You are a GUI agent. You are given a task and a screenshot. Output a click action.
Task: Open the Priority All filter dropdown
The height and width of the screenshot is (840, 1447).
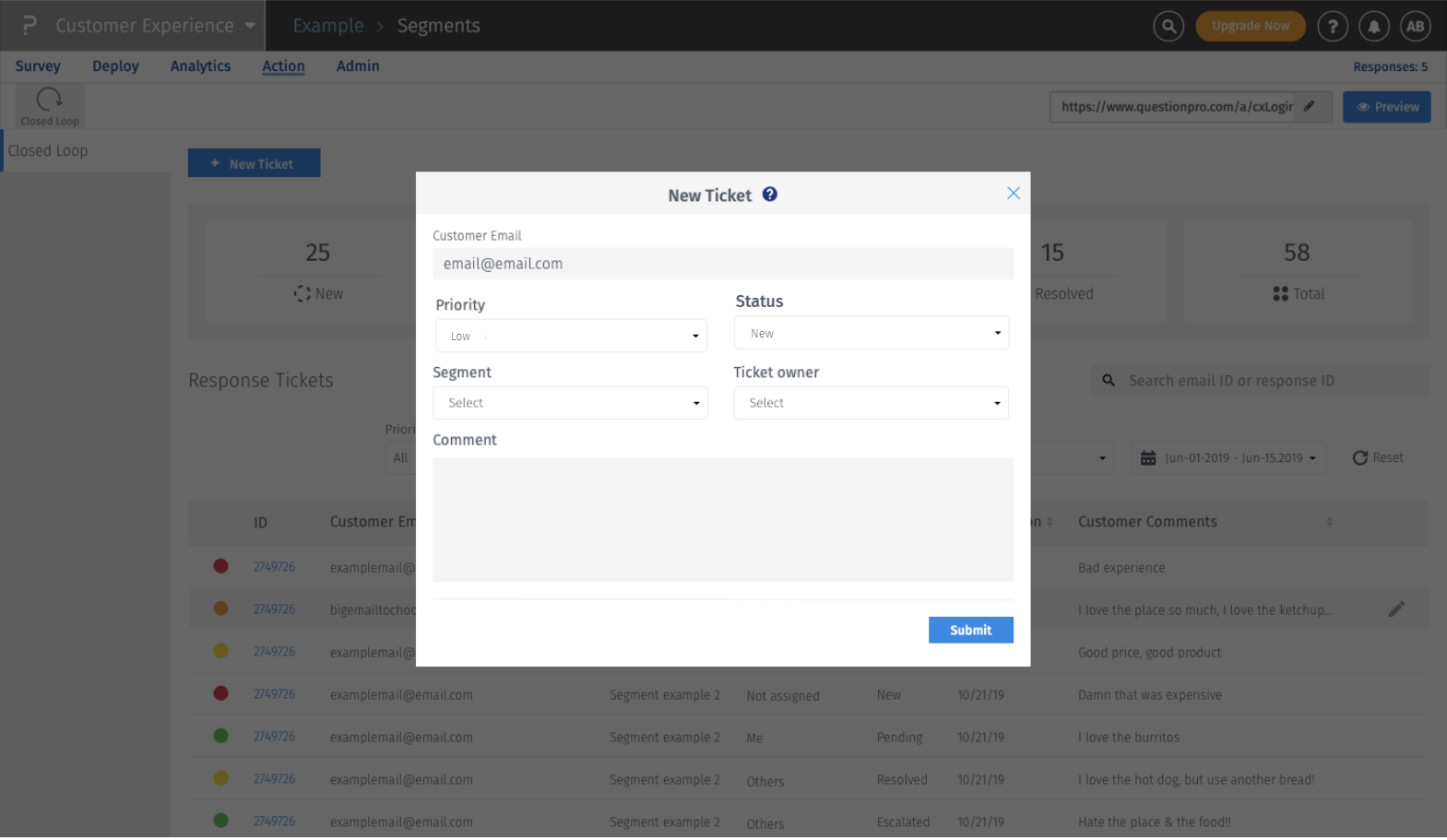point(400,458)
